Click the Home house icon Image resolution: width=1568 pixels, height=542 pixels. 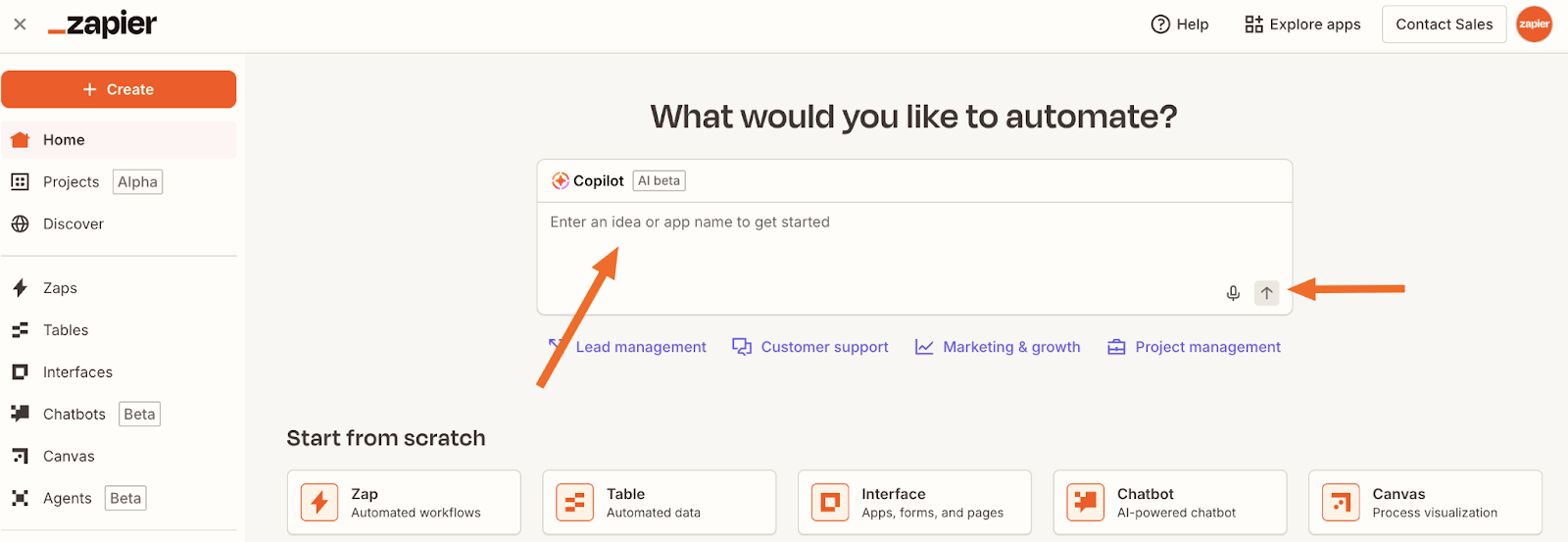pos(20,140)
